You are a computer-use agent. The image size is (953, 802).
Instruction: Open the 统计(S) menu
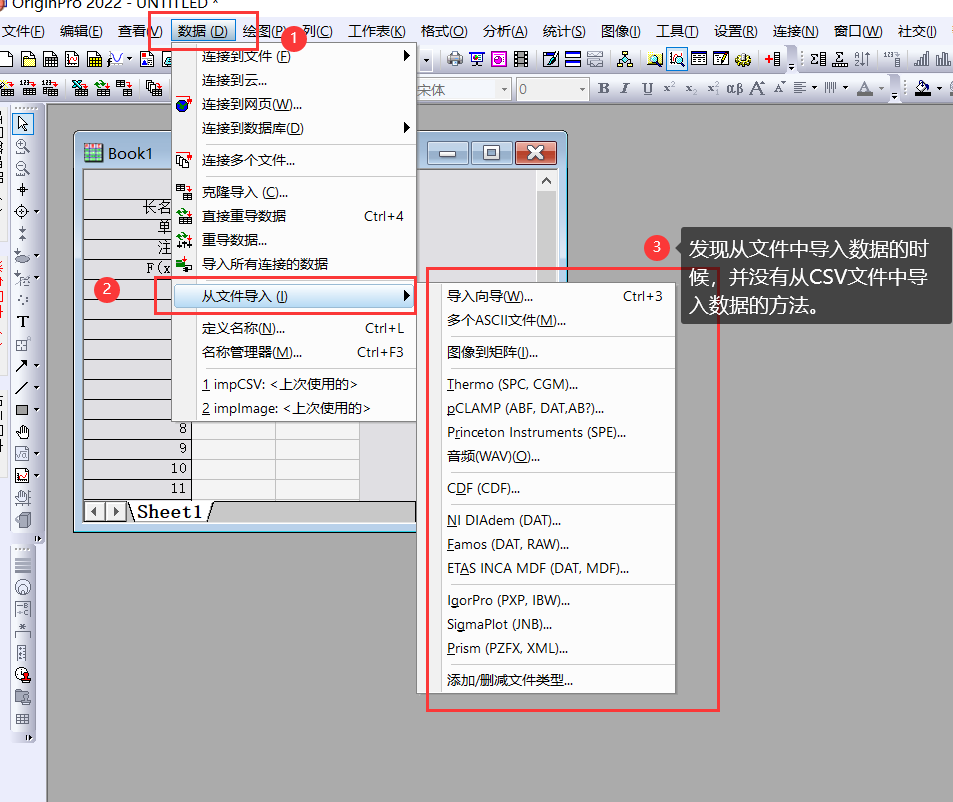click(564, 31)
